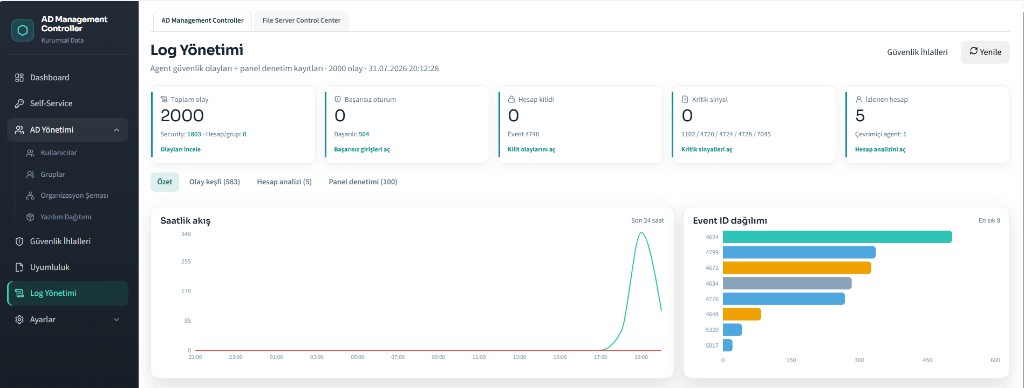The width and height of the screenshot is (1024, 388).
Task: Click the Kullanıcılar people icon
Action: [30, 153]
